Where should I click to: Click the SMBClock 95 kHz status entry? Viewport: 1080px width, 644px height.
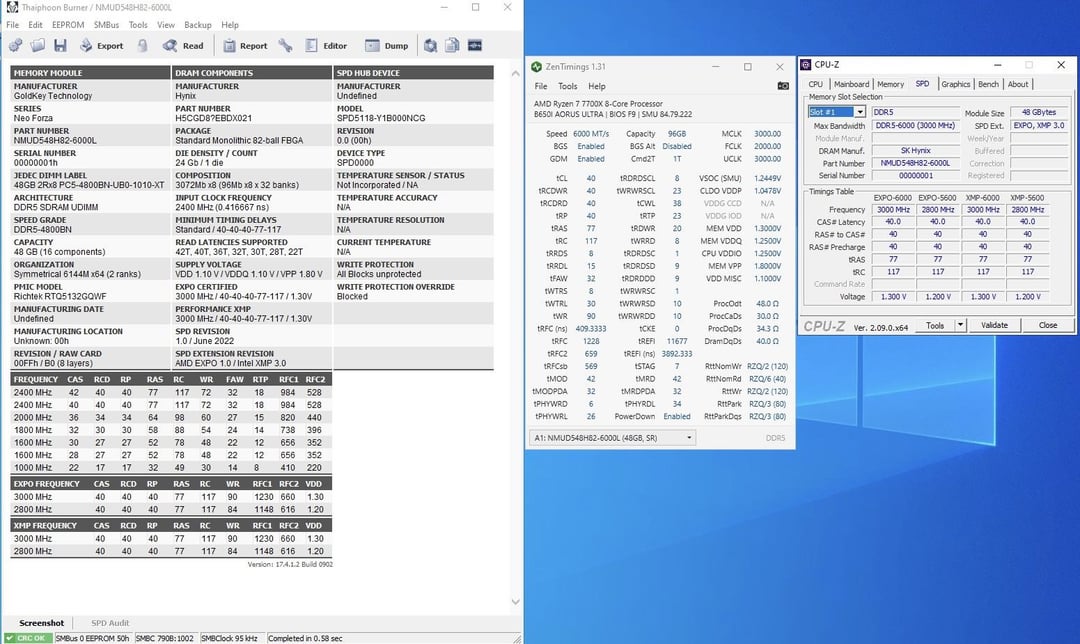229,638
